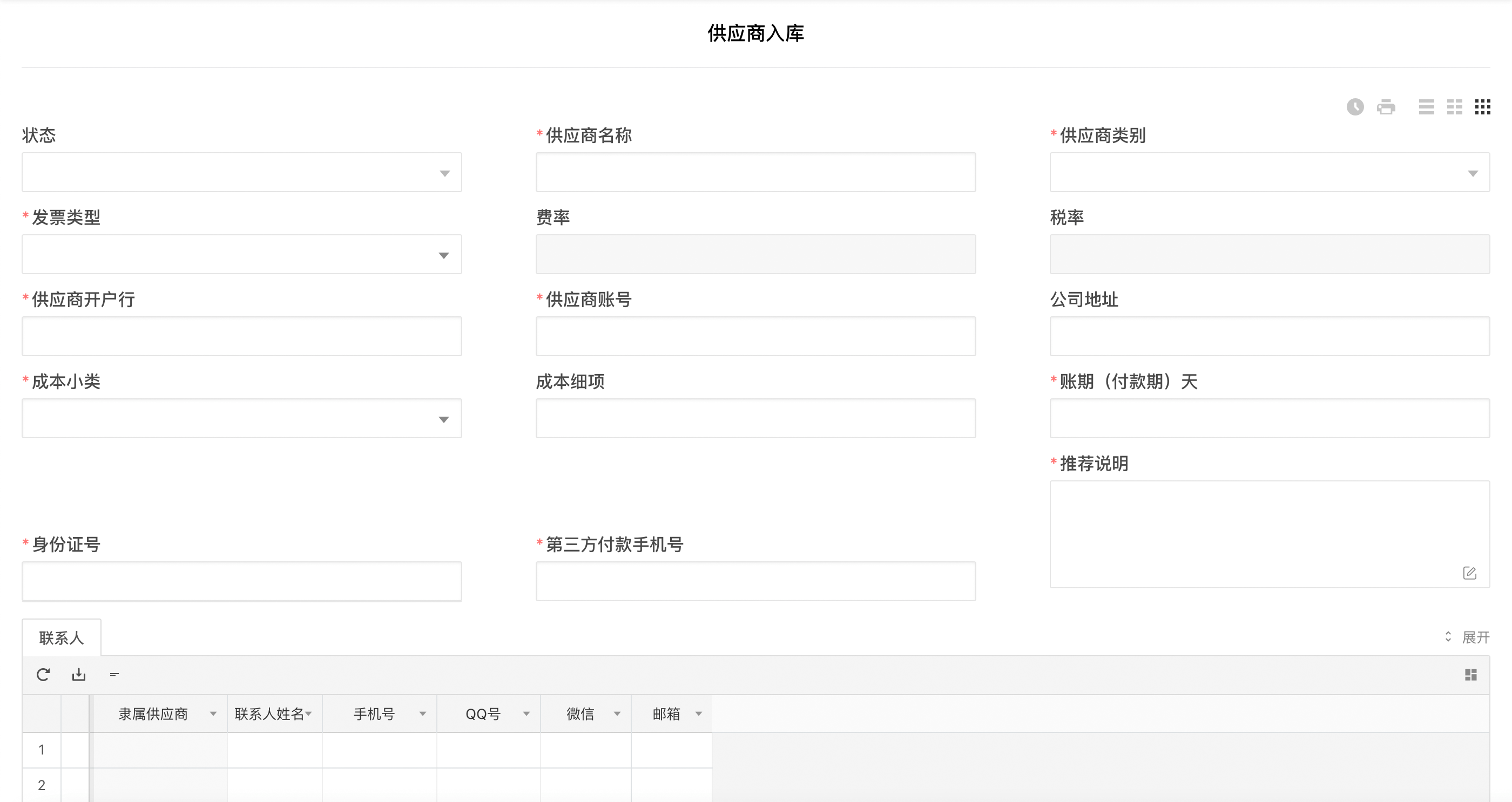The image size is (1512, 802).
Task: Select table row number 1
Action: (42, 750)
